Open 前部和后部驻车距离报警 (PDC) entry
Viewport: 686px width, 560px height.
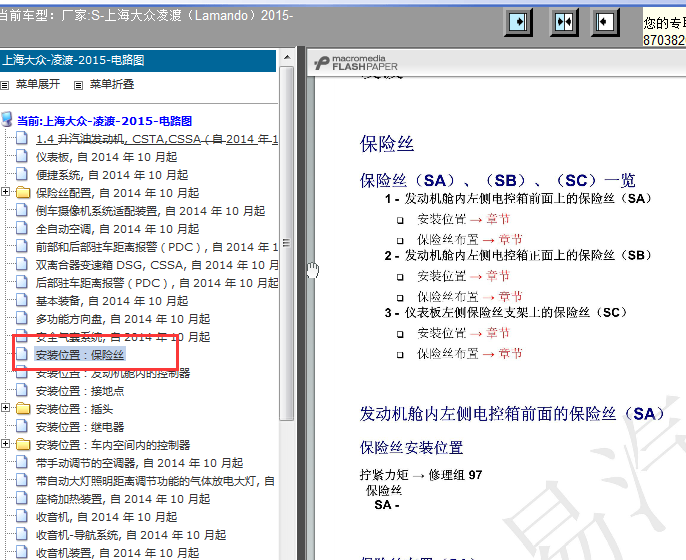(157, 247)
